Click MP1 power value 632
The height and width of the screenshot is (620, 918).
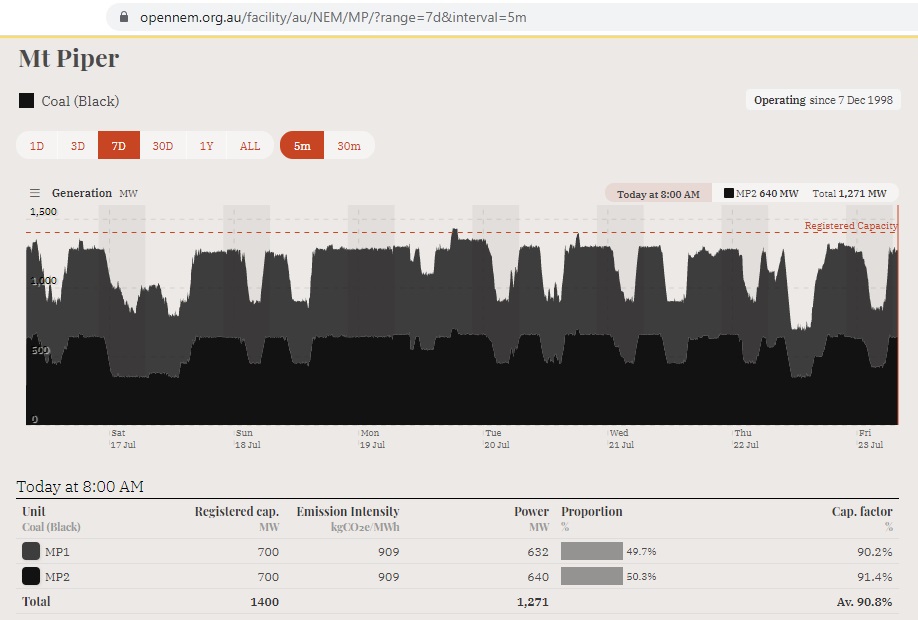pyautogui.click(x=537, y=552)
